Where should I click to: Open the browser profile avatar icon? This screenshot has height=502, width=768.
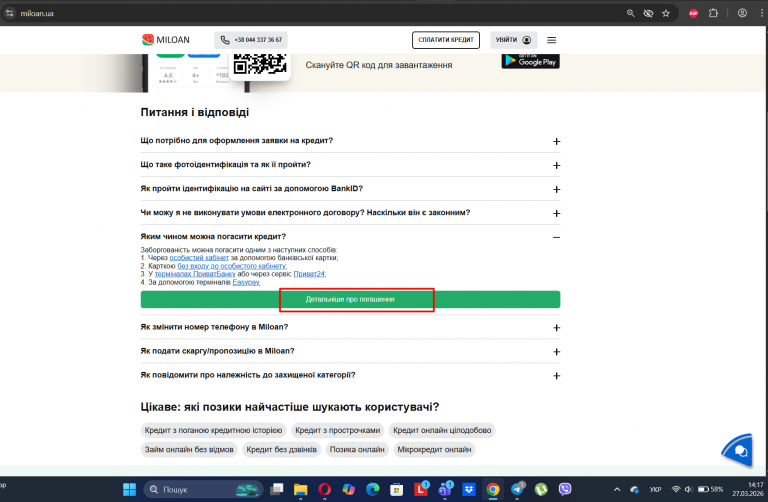(x=743, y=13)
